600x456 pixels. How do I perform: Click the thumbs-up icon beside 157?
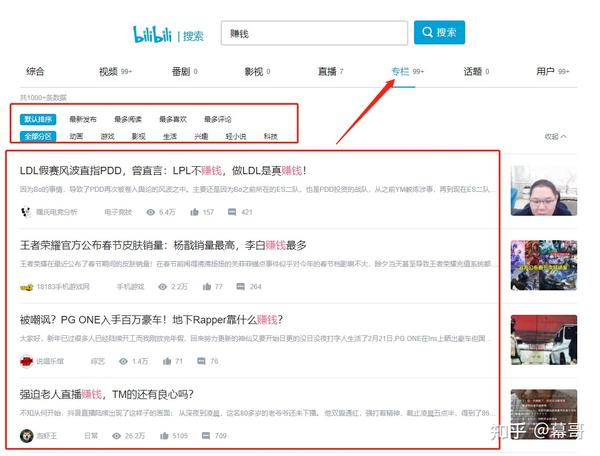194,212
